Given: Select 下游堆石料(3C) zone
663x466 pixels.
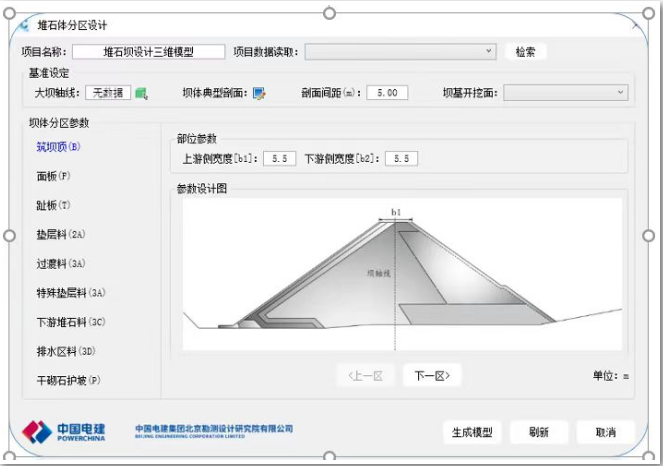Looking at the screenshot, I should point(70,322).
